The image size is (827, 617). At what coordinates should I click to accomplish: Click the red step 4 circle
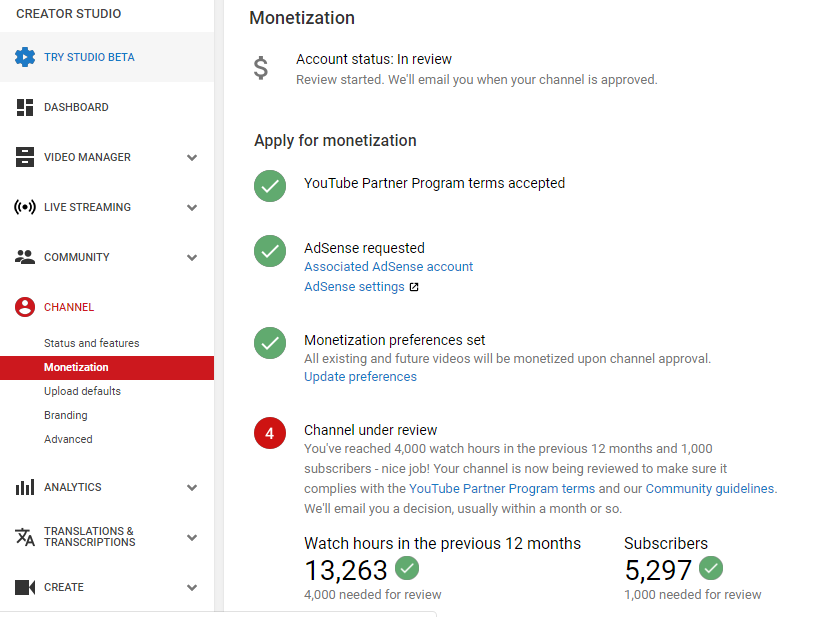pos(270,433)
